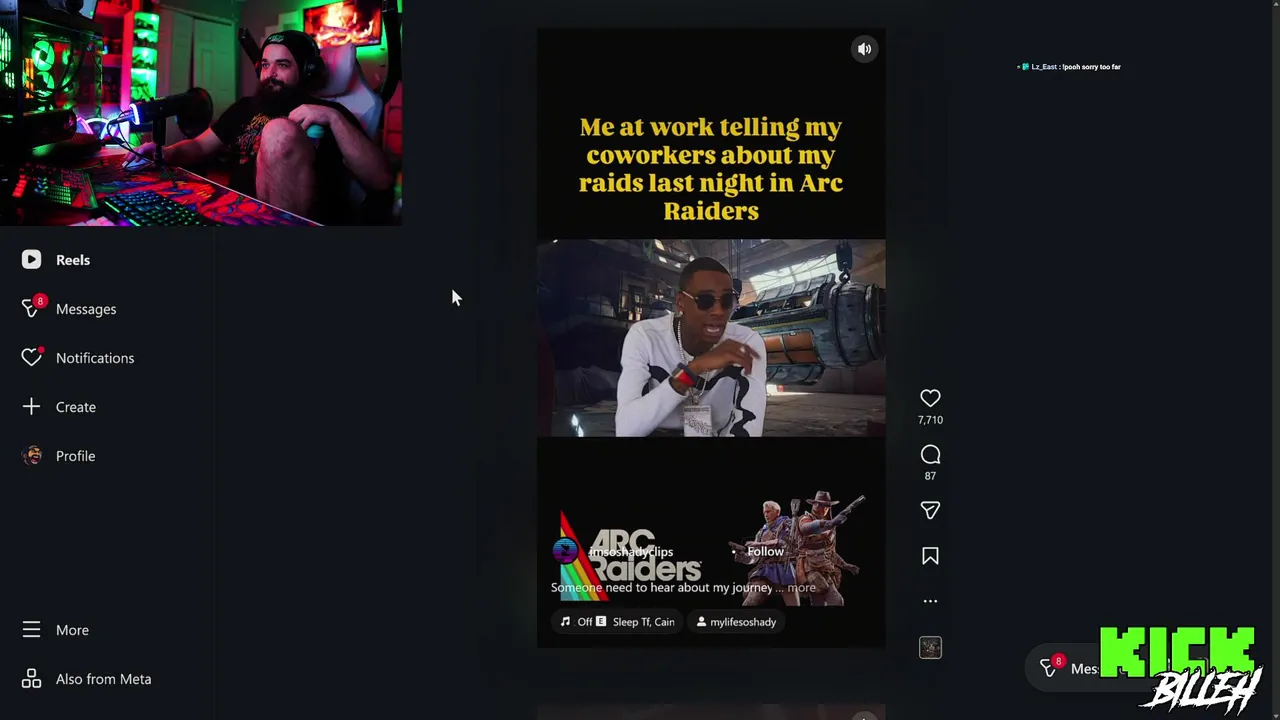The height and width of the screenshot is (720, 1280).
Task: Click the reel video frame
Action: pyautogui.click(x=711, y=338)
